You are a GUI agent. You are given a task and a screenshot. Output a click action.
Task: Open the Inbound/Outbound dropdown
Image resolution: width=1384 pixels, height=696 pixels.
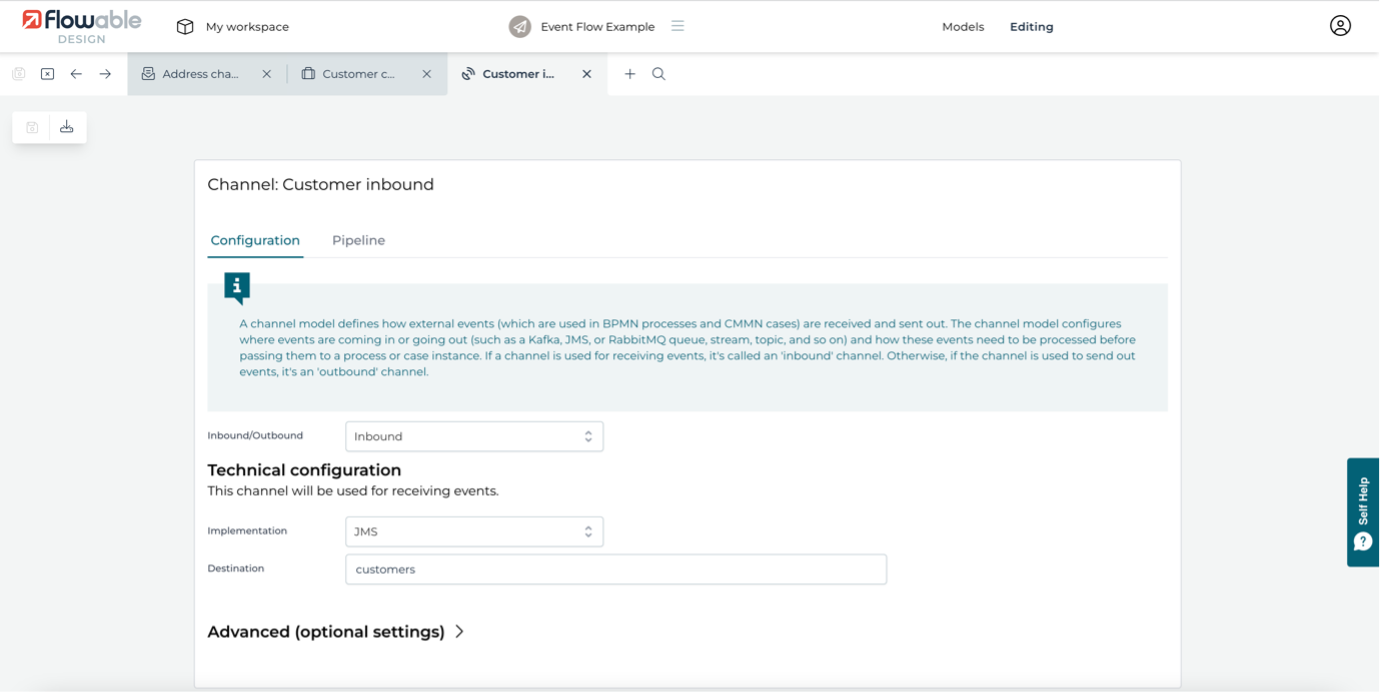tap(474, 436)
